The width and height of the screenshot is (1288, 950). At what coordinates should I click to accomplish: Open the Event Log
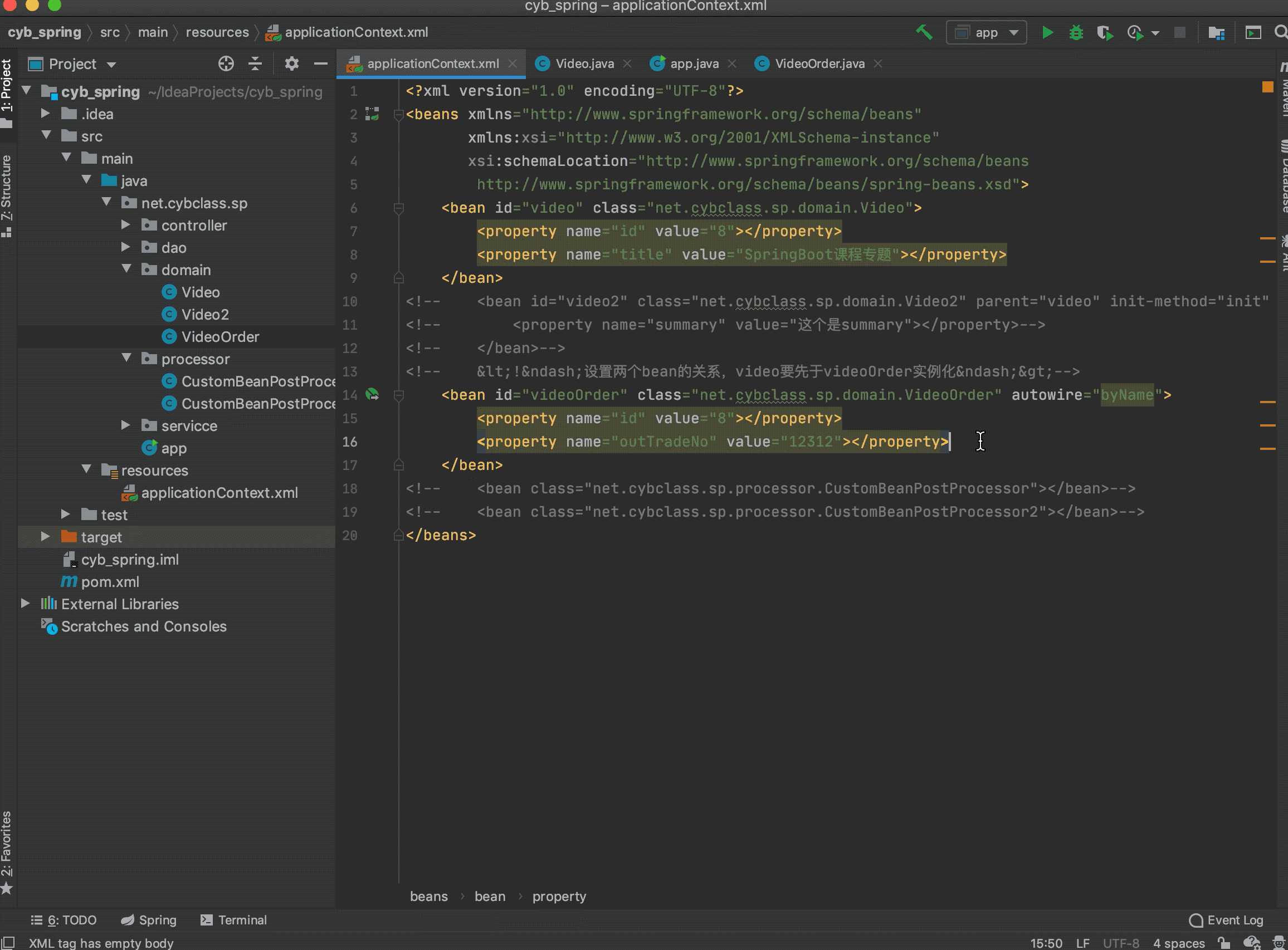[1226, 920]
